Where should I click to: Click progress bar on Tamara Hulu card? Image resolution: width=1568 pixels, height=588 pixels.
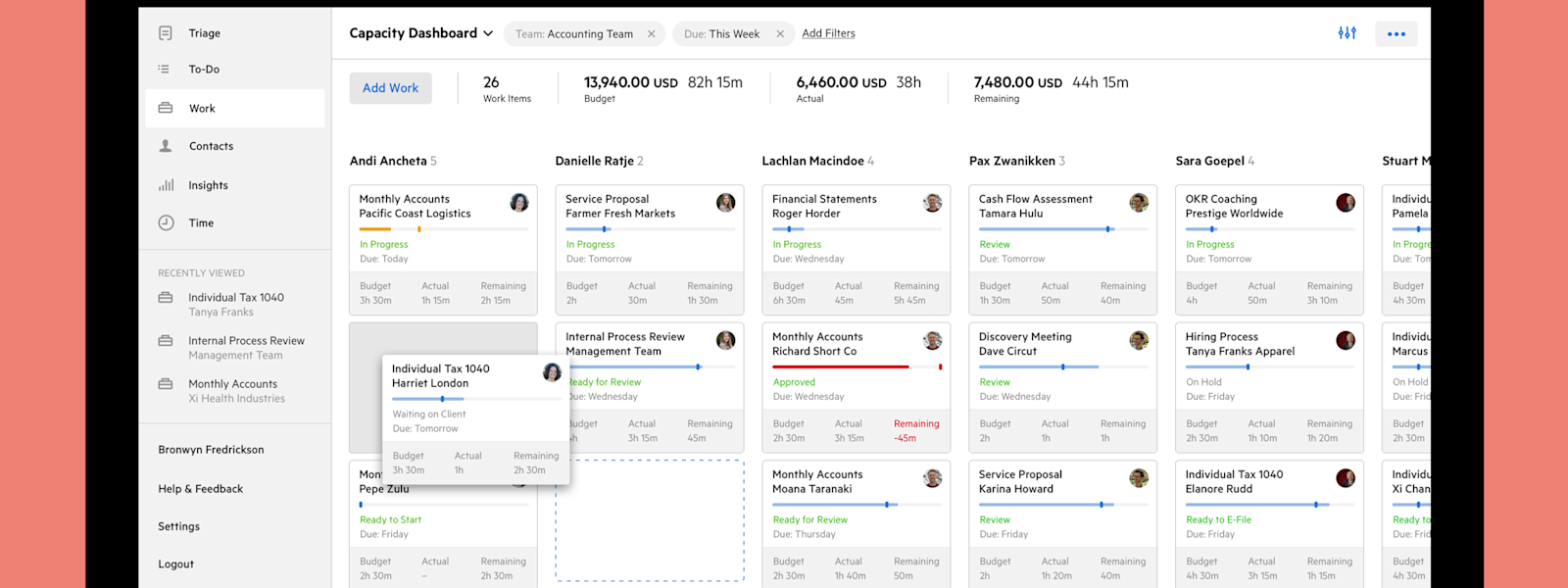pos(1062,229)
